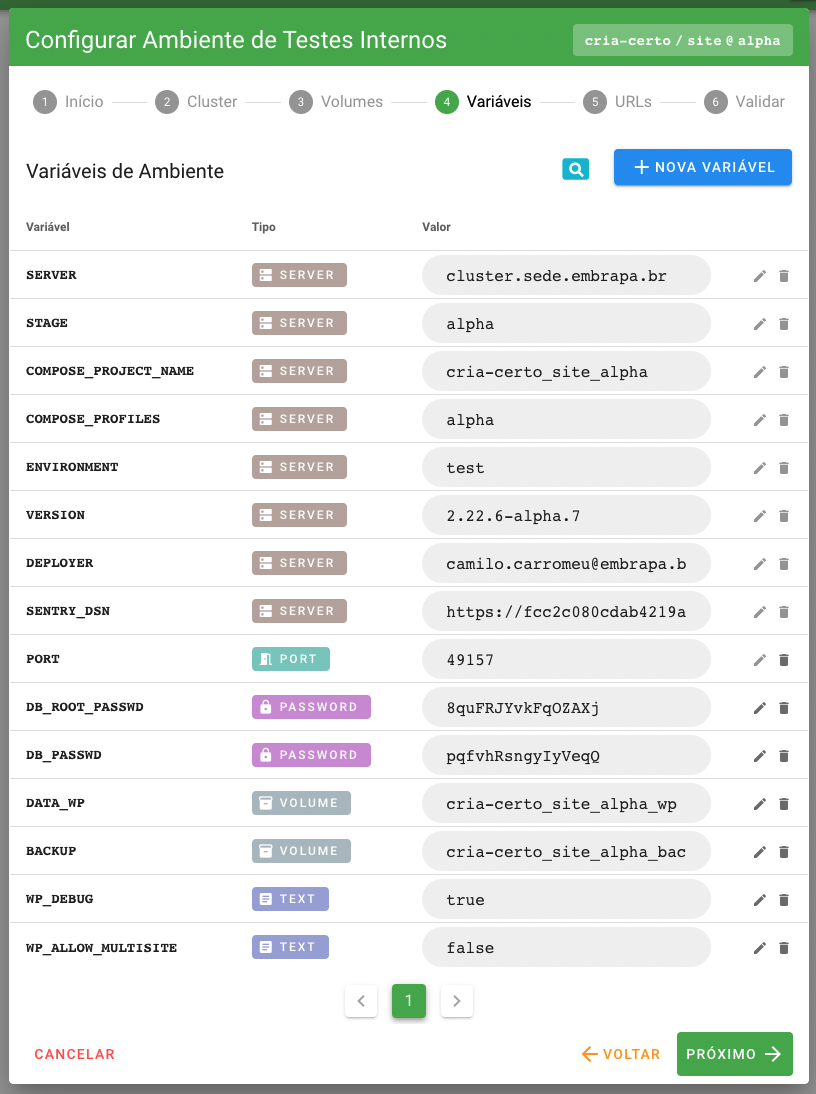Viewport: 816px width, 1094px height.
Task: Jump to the Validar step
Action: click(744, 102)
